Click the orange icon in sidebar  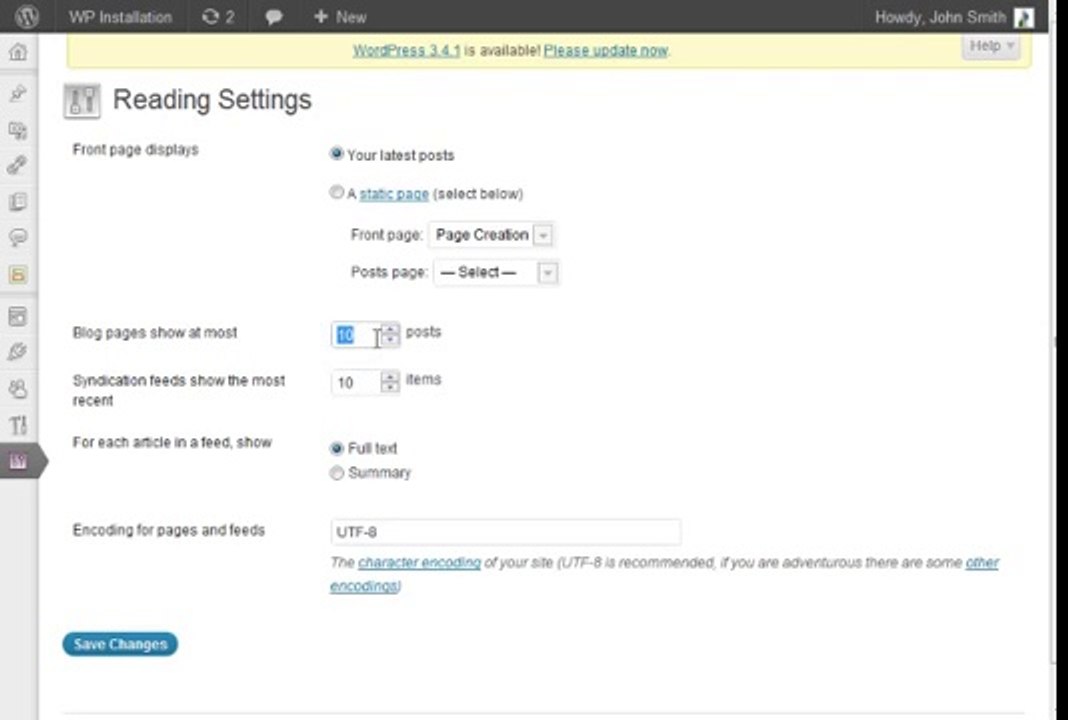18,275
